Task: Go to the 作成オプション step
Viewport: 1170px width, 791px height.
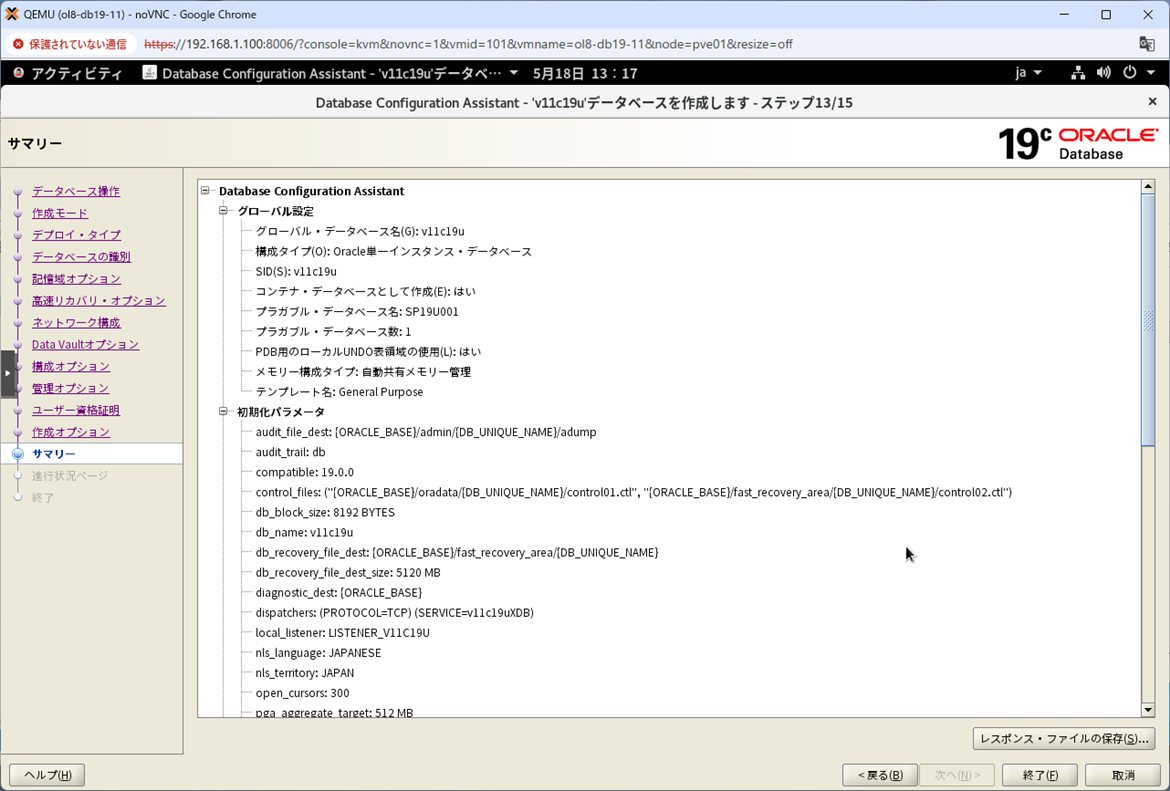Action: tap(71, 432)
